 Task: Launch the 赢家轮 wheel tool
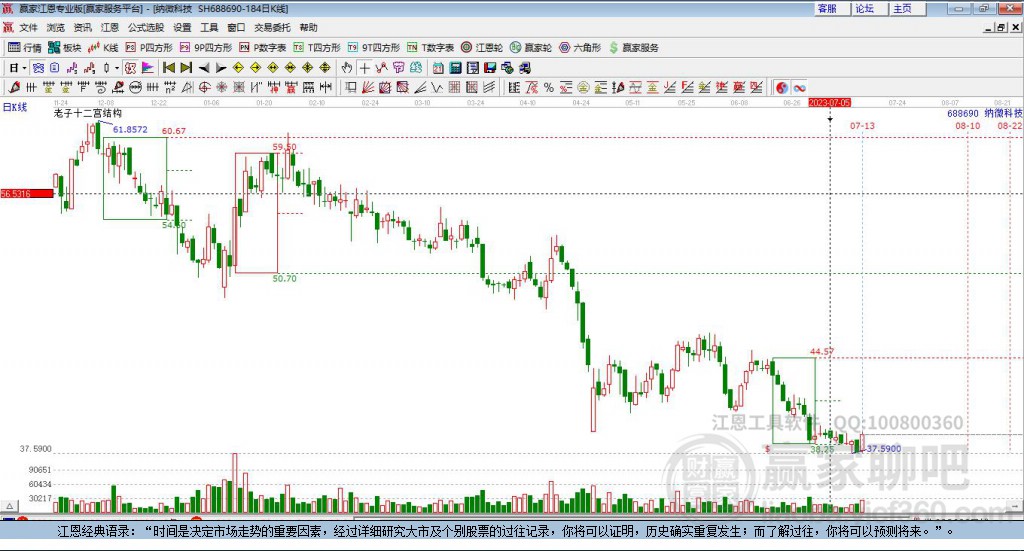530,48
